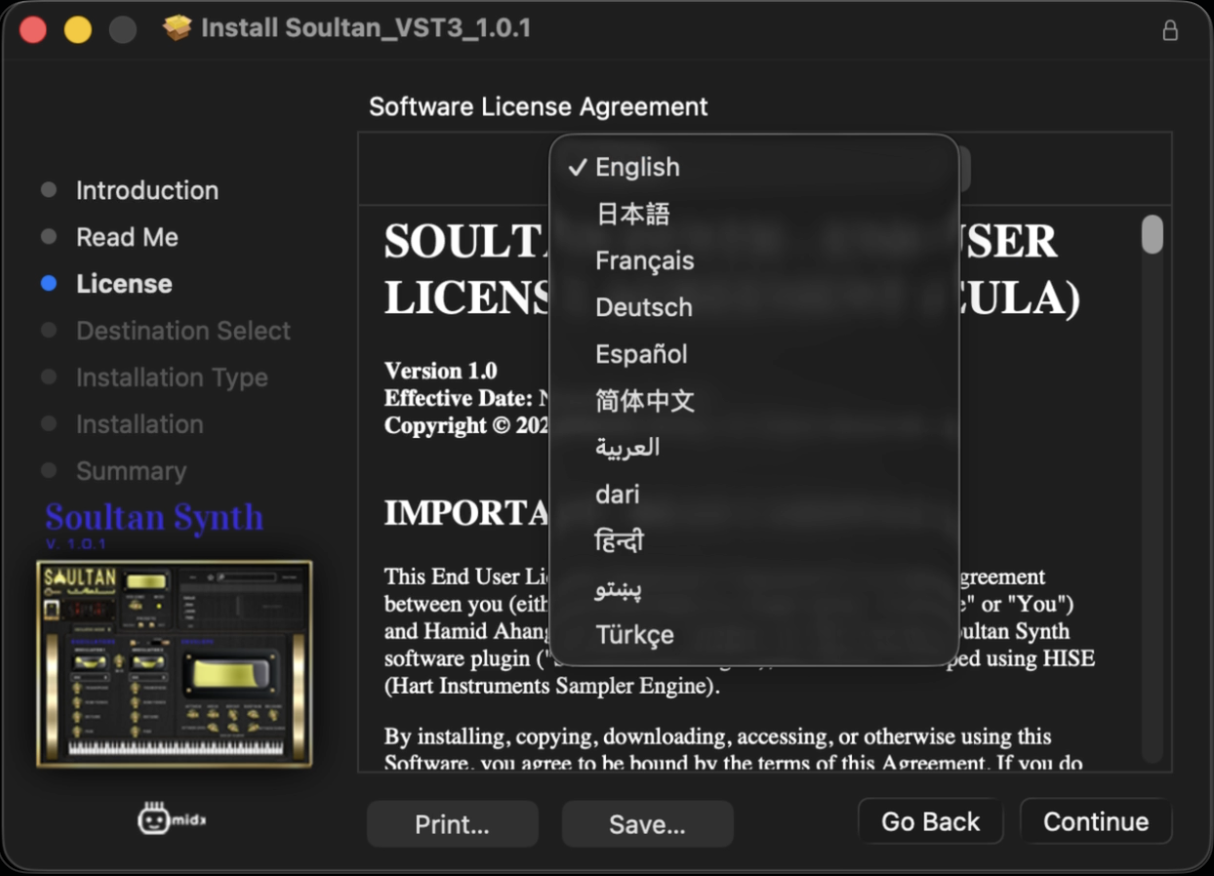The width and height of the screenshot is (1214, 876).
Task: Click the installer package icon in the title bar
Action: [x=177, y=28]
